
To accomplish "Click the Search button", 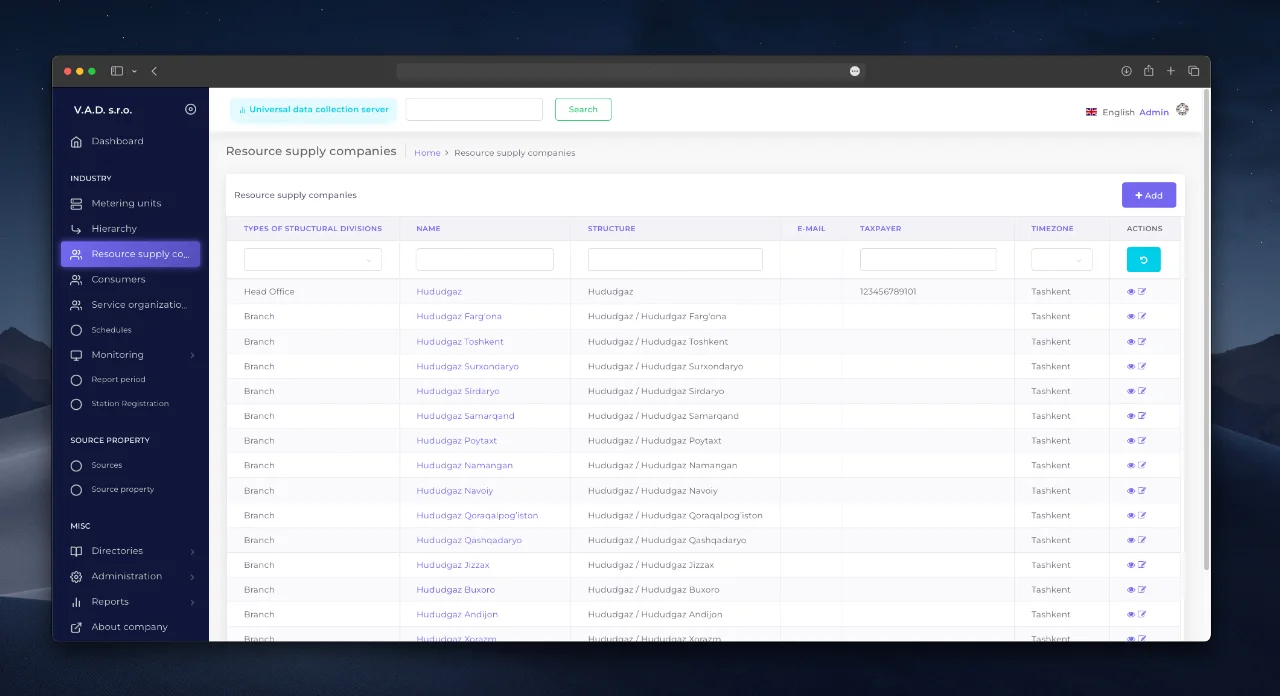I will point(583,110).
